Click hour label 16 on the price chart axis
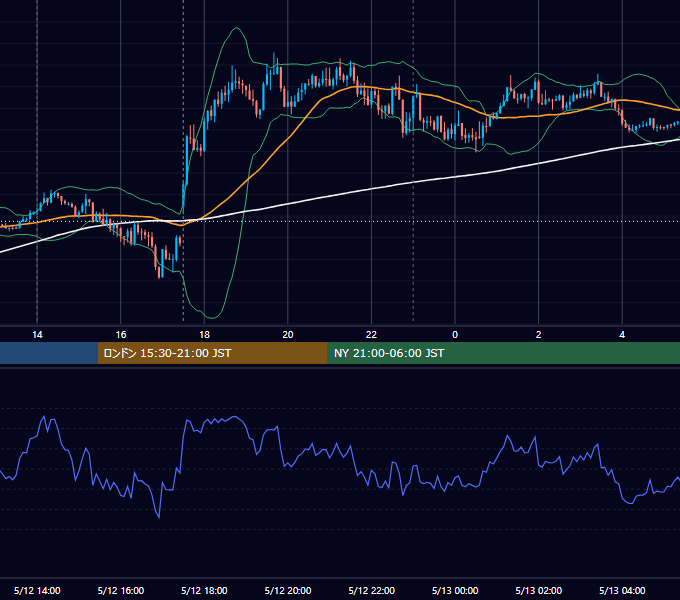Viewport: 680px width, 600px height. point(121,335)
